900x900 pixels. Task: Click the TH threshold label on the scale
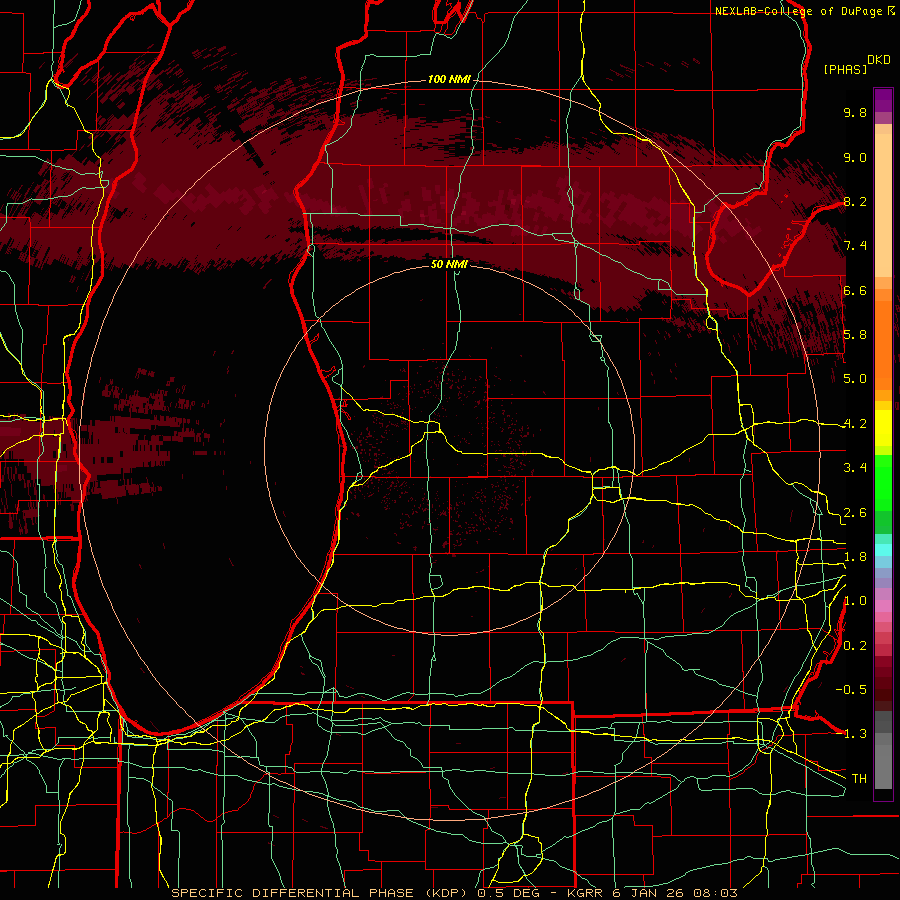pyautogui.click(x=859, y=779)
